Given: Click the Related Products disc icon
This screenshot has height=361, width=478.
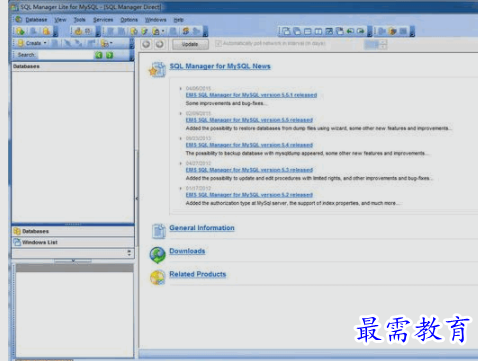Looking at the screenshot, I should coord(157,277).
